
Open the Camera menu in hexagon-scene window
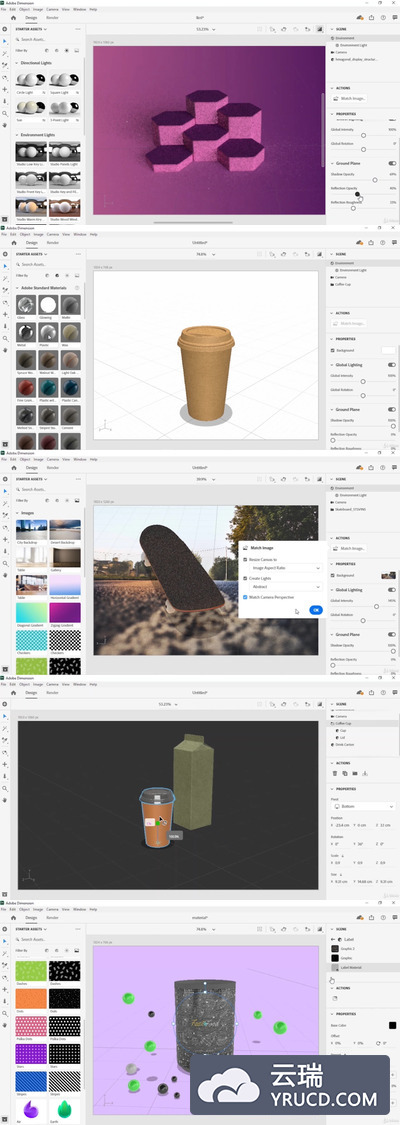pyautogui.click(x=52, y=9)
